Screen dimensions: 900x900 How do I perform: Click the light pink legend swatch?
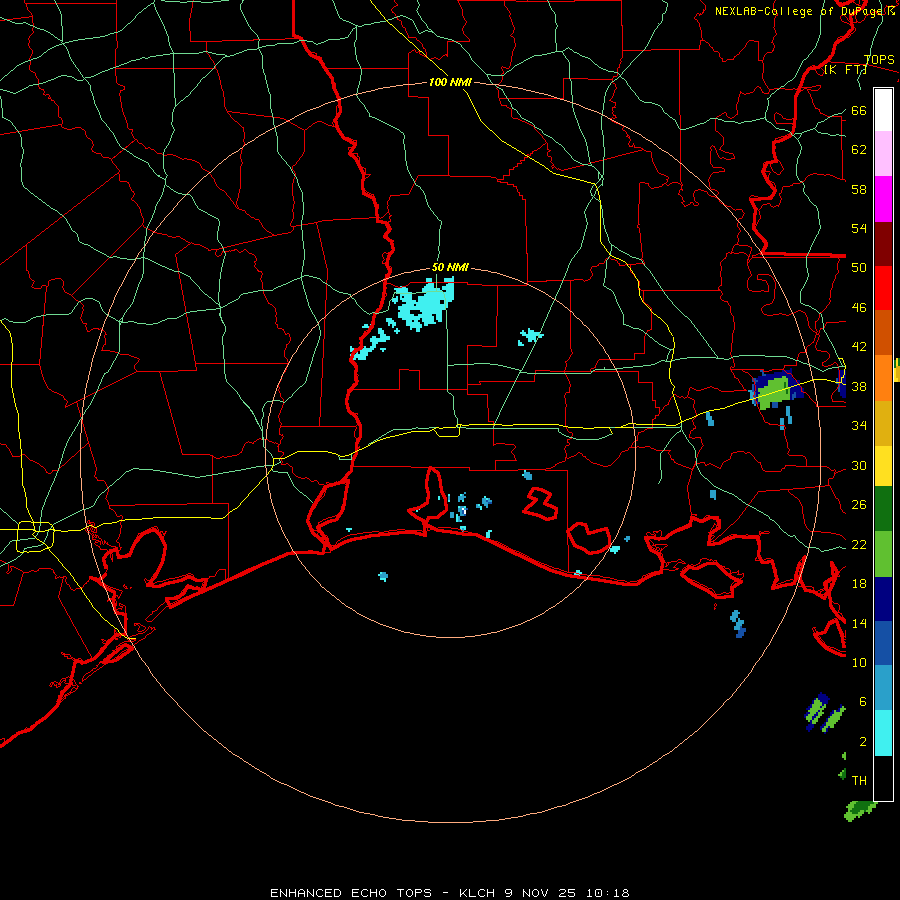883,154
